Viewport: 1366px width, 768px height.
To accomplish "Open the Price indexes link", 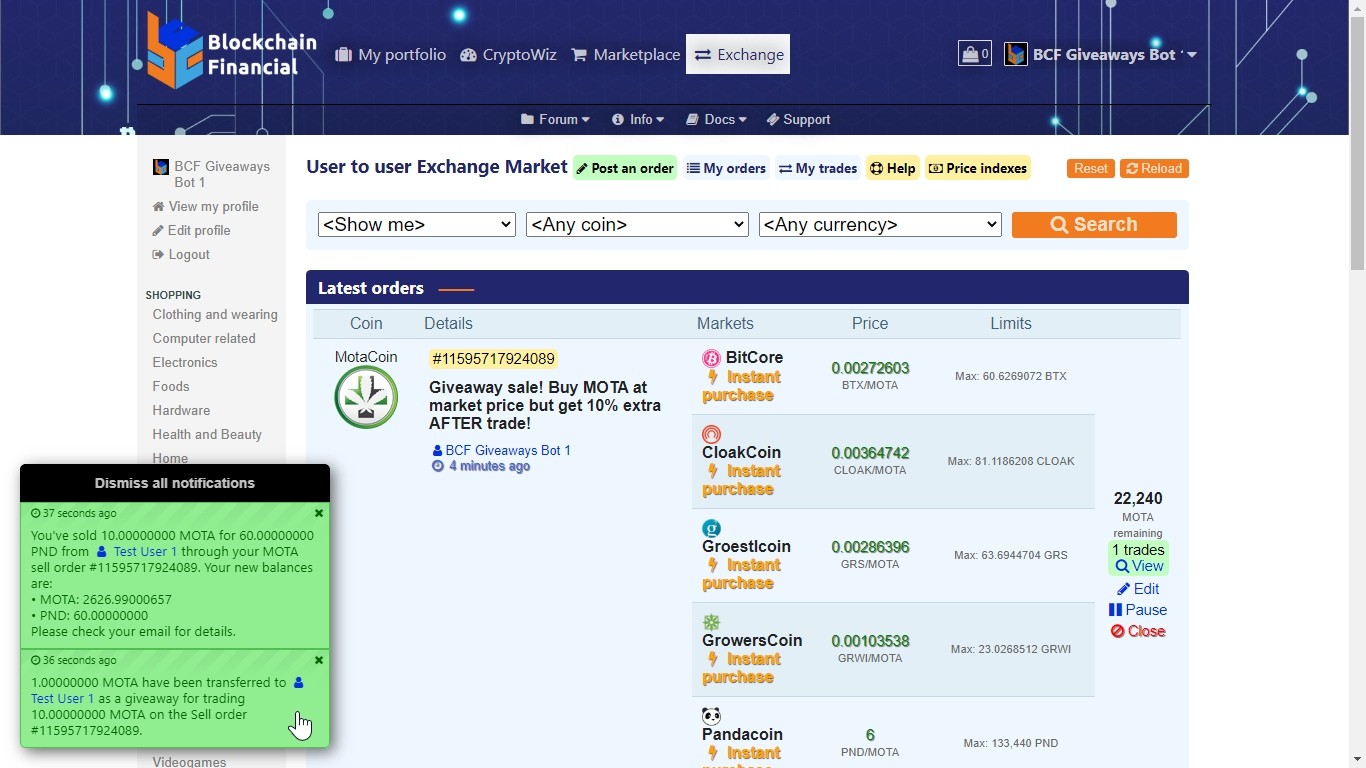I will click(x=977, y=168).
